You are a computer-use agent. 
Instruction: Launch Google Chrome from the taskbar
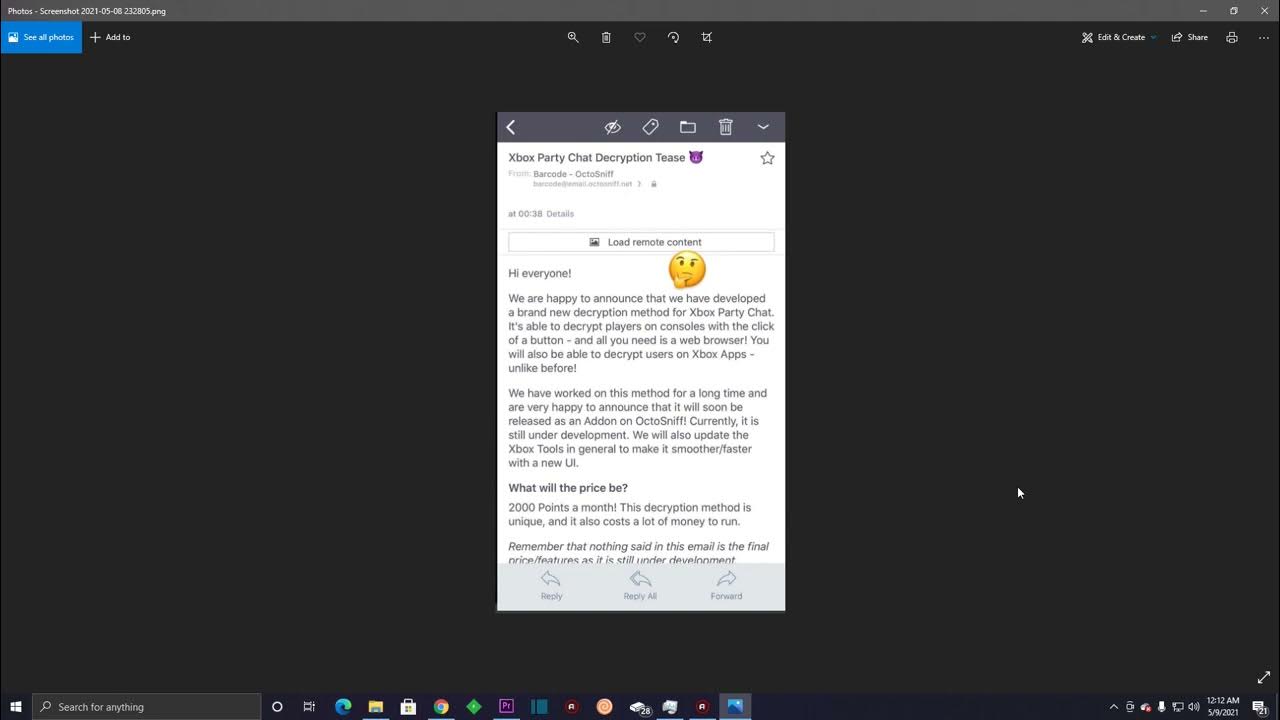pyautogui.click(x=441, y=706)
